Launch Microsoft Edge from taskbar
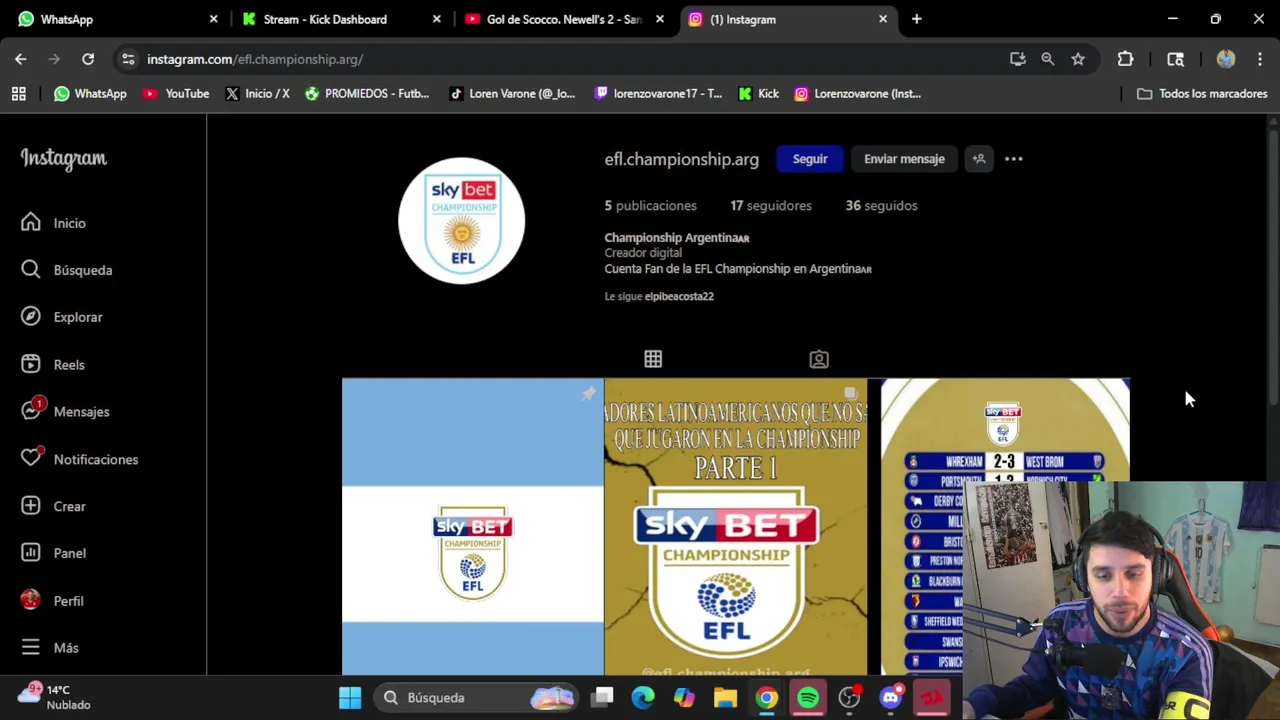1280x720 pixels. pos(643,698)
